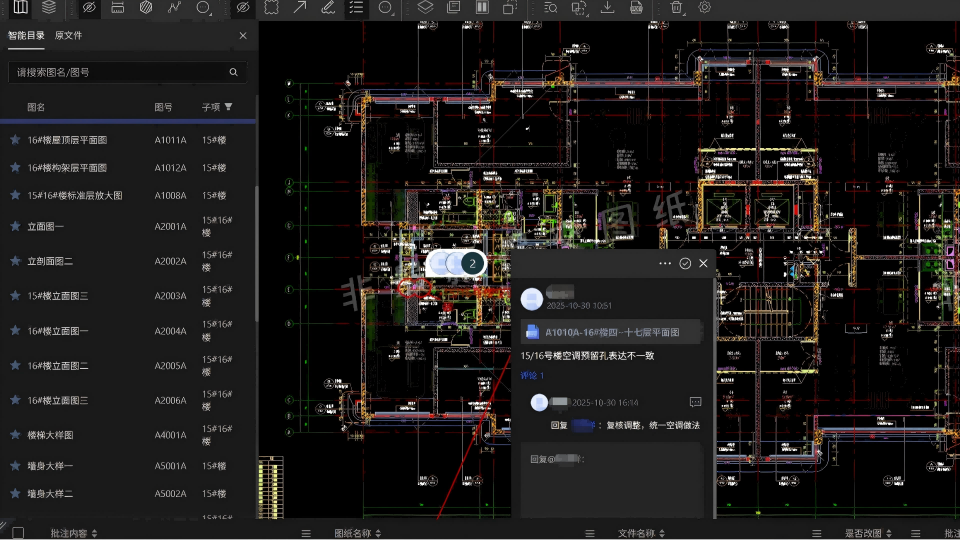Open the comment's three-dot more menu
This screenshot has height=540, width=960.
[x=665, y=263]
